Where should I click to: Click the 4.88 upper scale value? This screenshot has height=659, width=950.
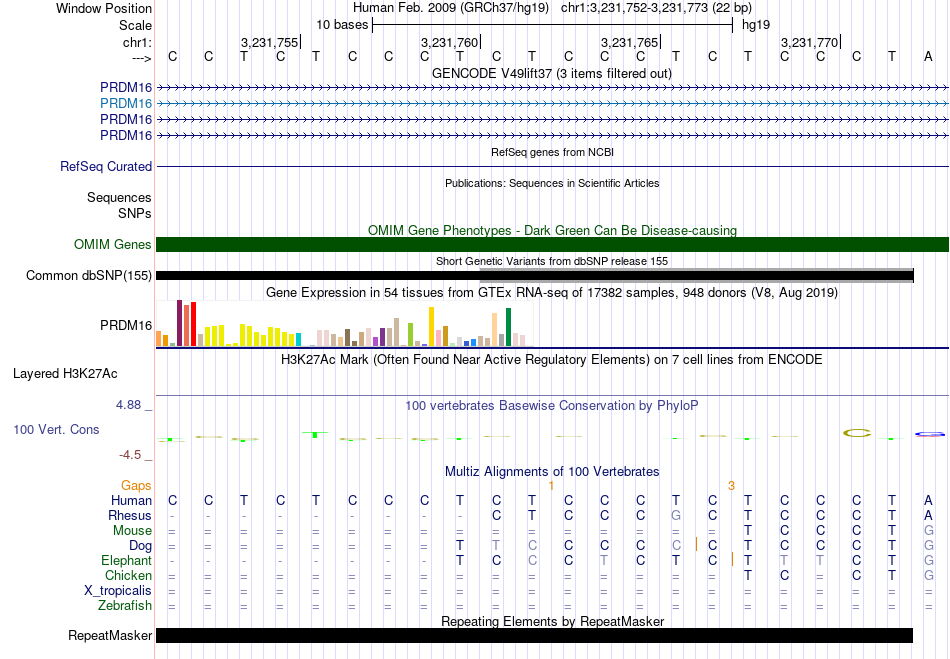pos(128,405)
